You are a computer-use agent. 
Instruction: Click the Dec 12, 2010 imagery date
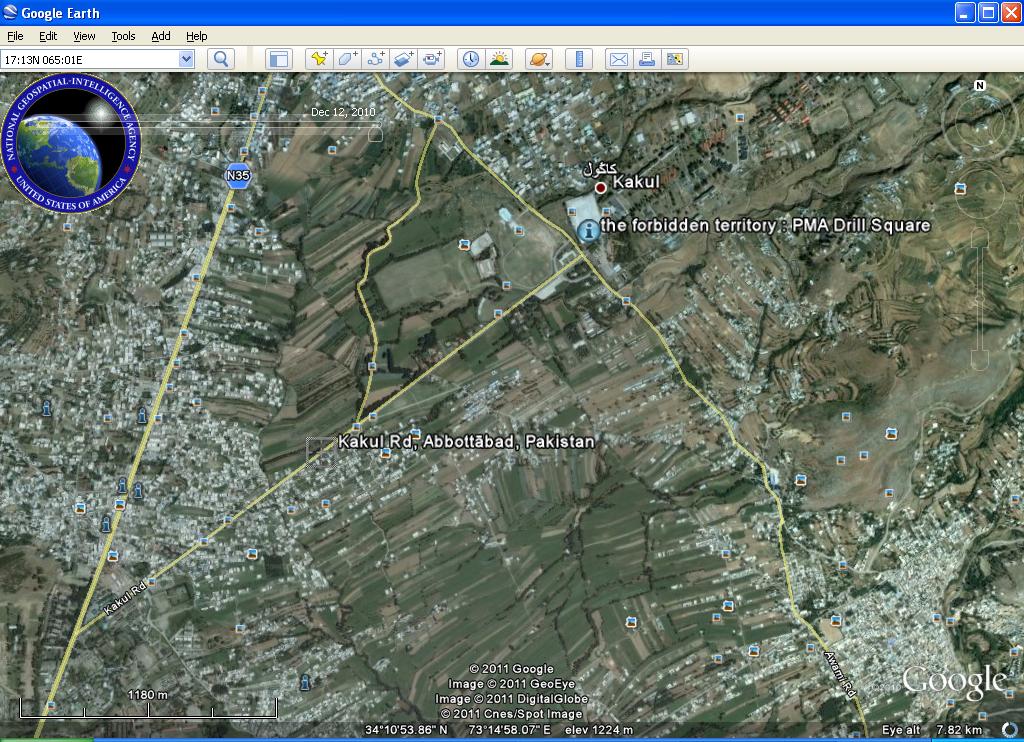click(343, 112)
